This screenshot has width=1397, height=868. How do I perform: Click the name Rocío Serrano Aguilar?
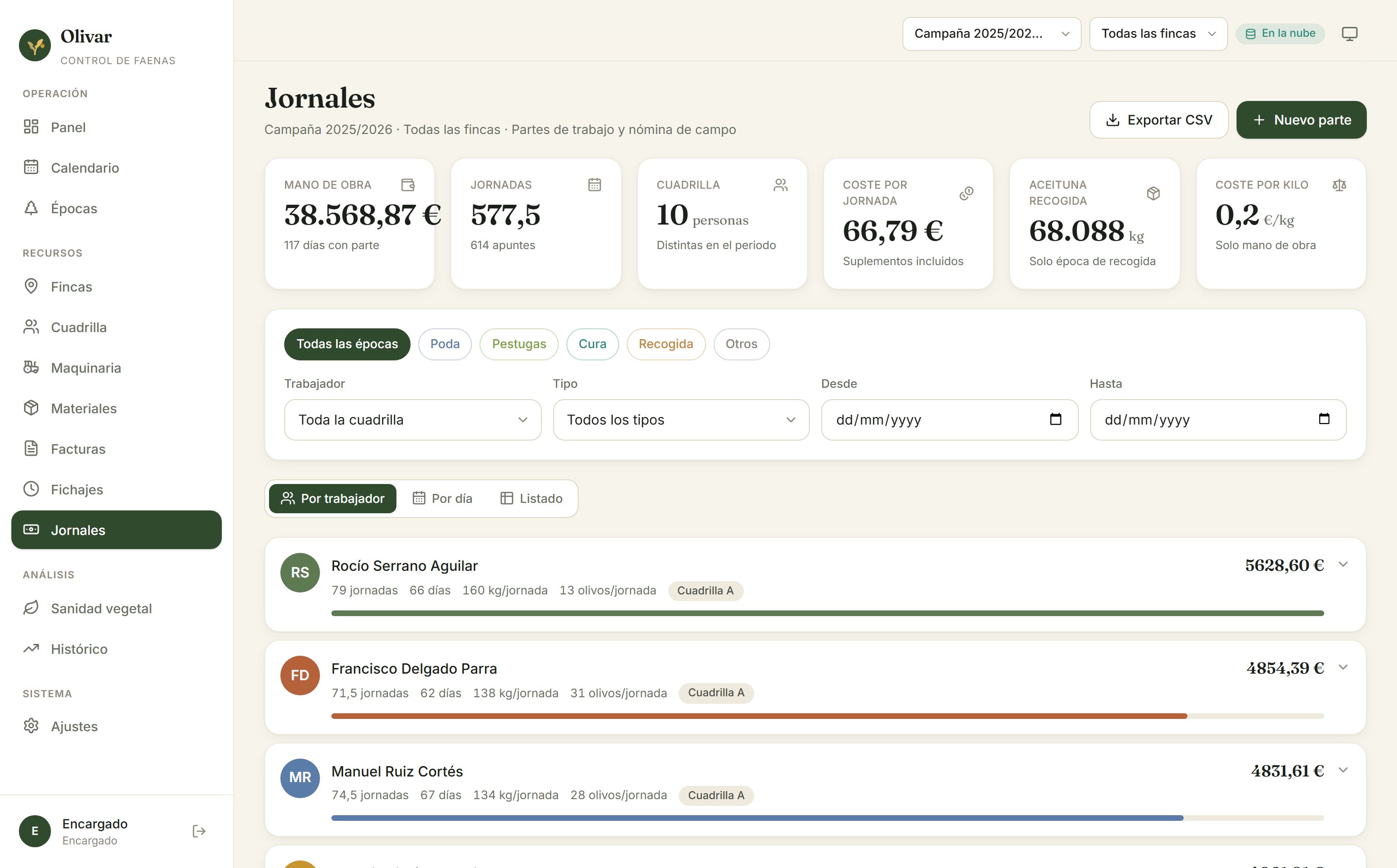click(x=404, y=566)
